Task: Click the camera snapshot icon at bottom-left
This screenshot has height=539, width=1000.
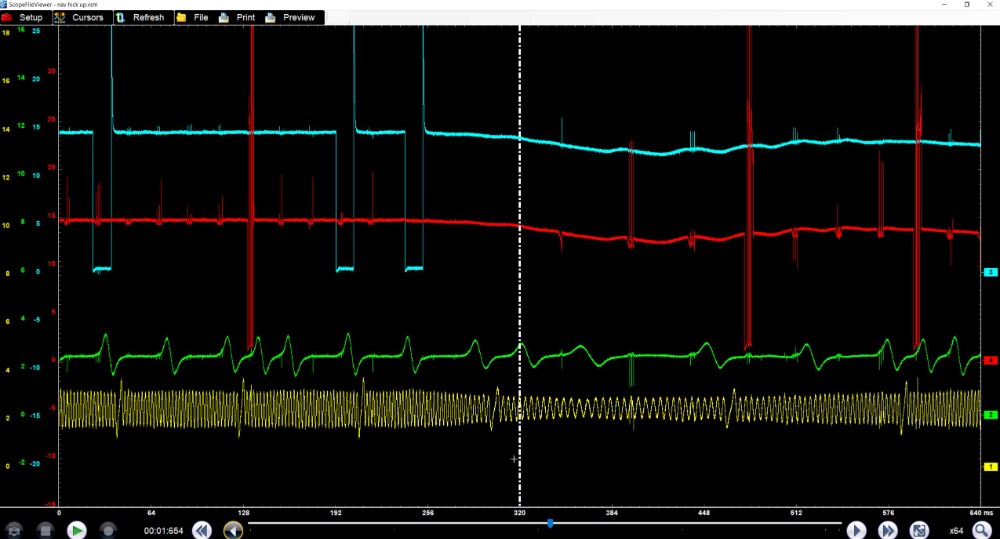Action: point(14,530)
